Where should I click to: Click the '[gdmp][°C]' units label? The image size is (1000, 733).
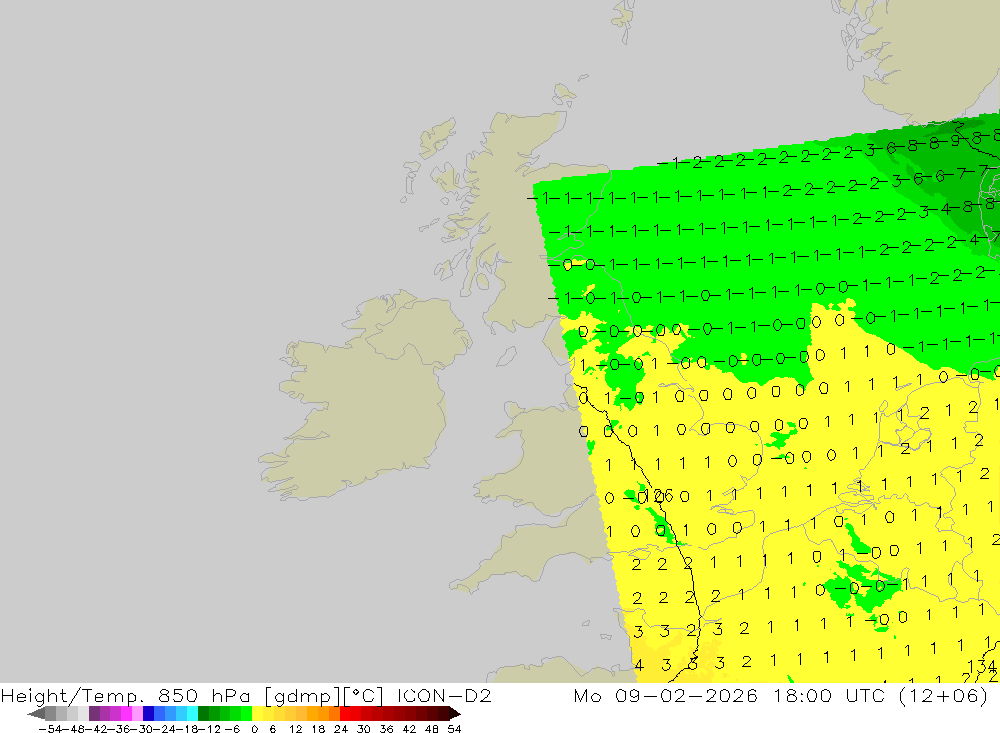coord(324,696)
